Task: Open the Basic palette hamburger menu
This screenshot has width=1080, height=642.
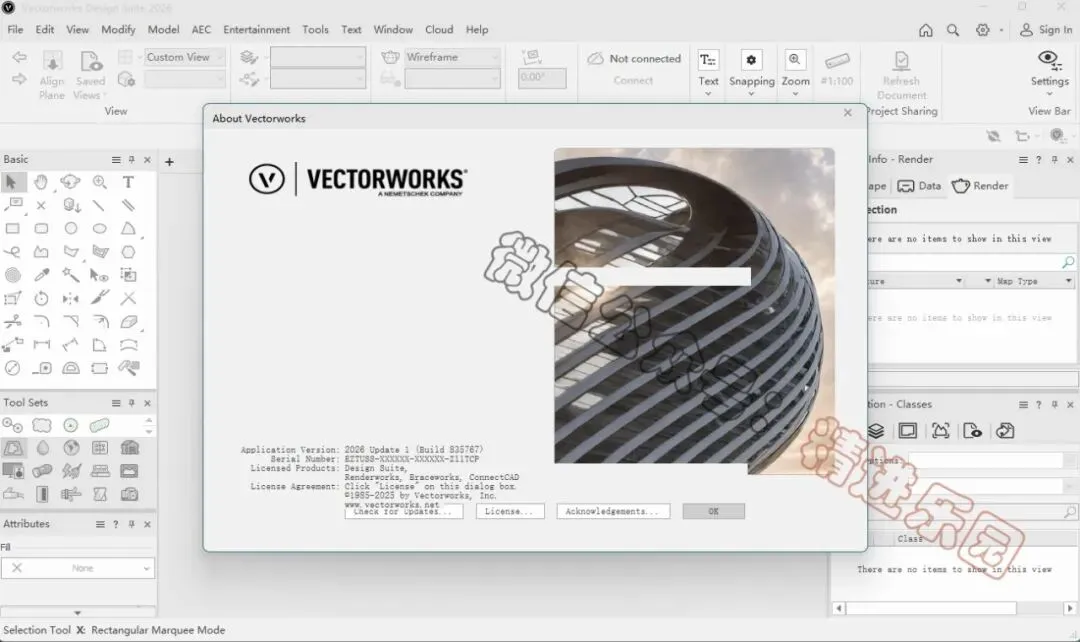Action: click(116, 159)
